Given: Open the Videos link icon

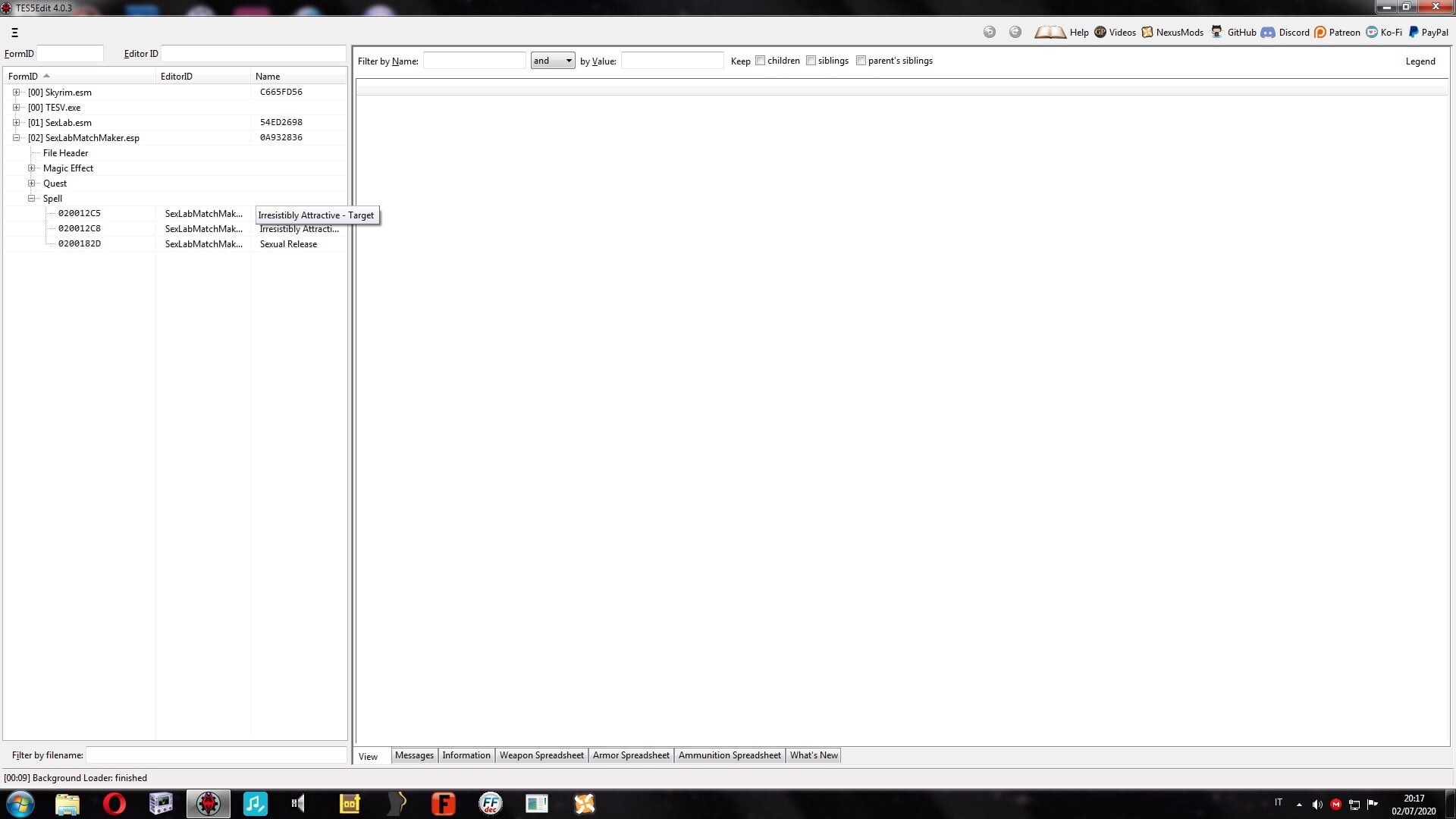Looking at the screenshot, I should coord(1100,32).
